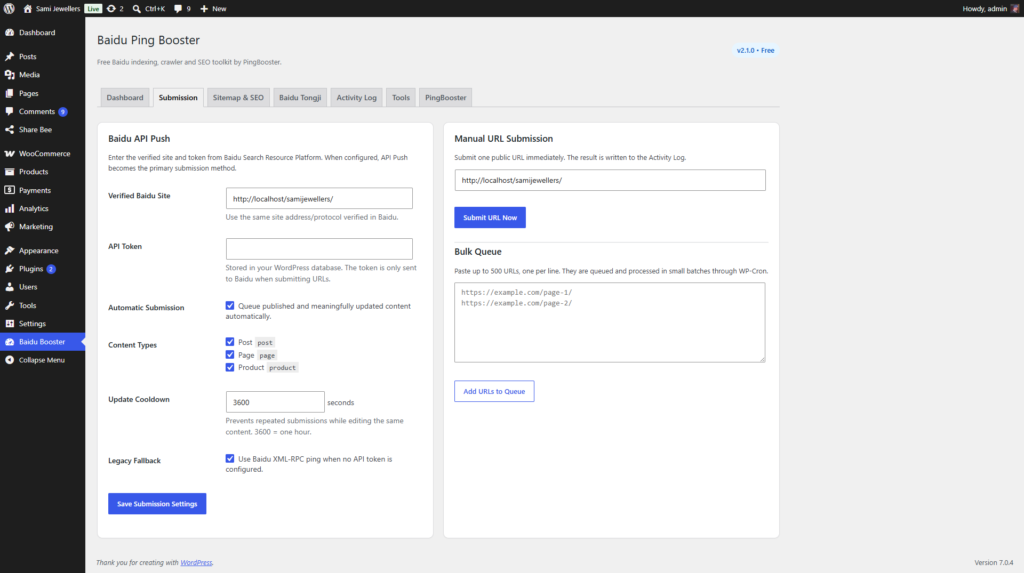Click the Plugins update count badge
Image resolution: width=1024 pixels, height=573 pixels.
51,269
